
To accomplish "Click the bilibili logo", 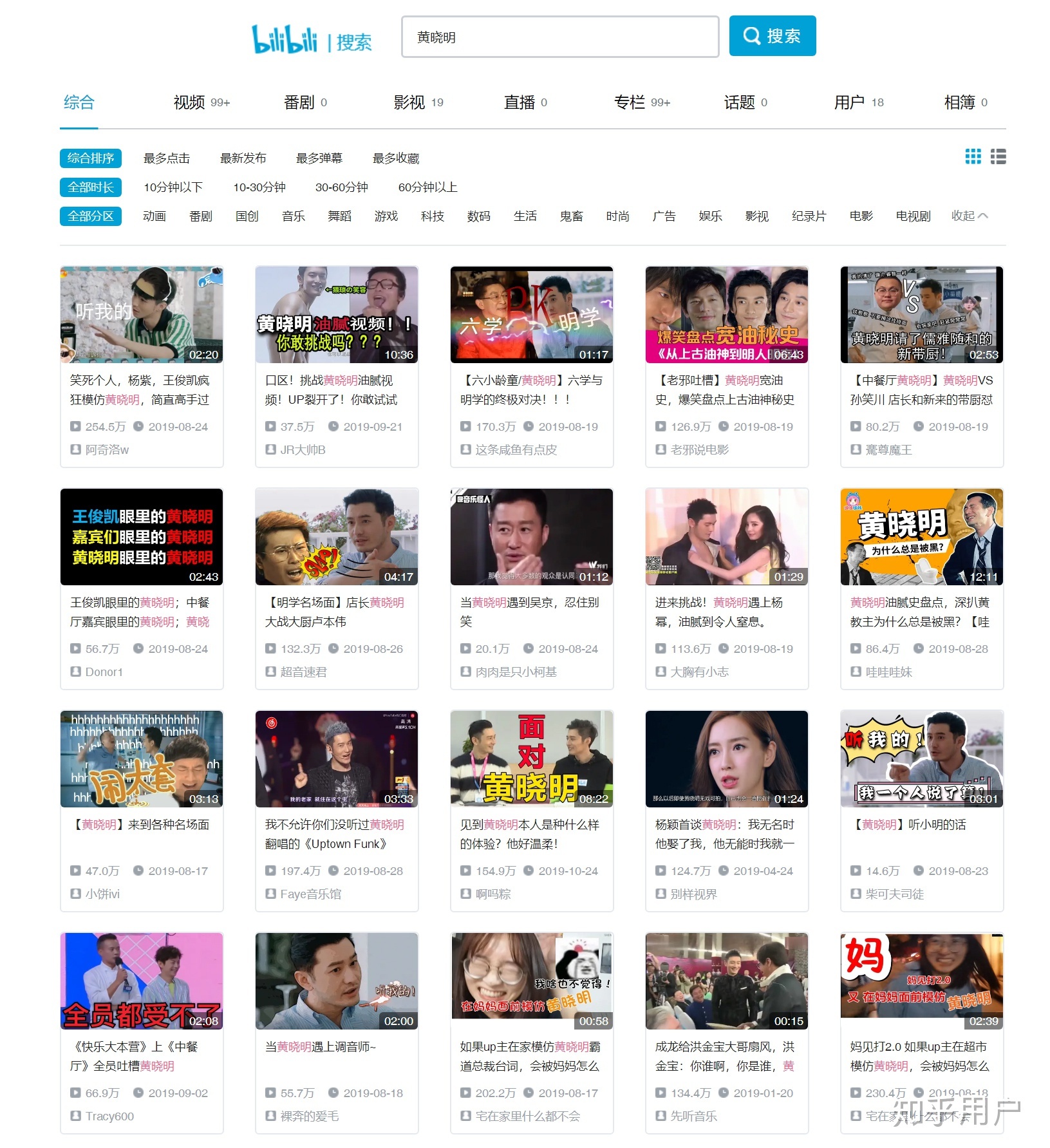I will click(284, 39).
